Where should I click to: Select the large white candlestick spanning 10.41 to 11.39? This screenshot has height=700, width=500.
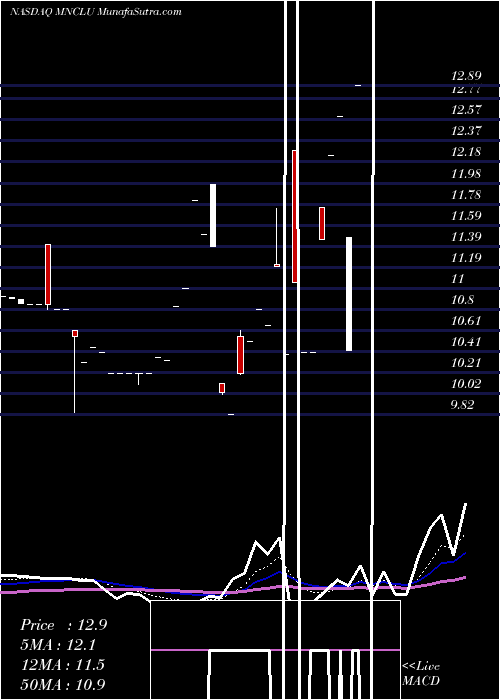click(349, 294)
